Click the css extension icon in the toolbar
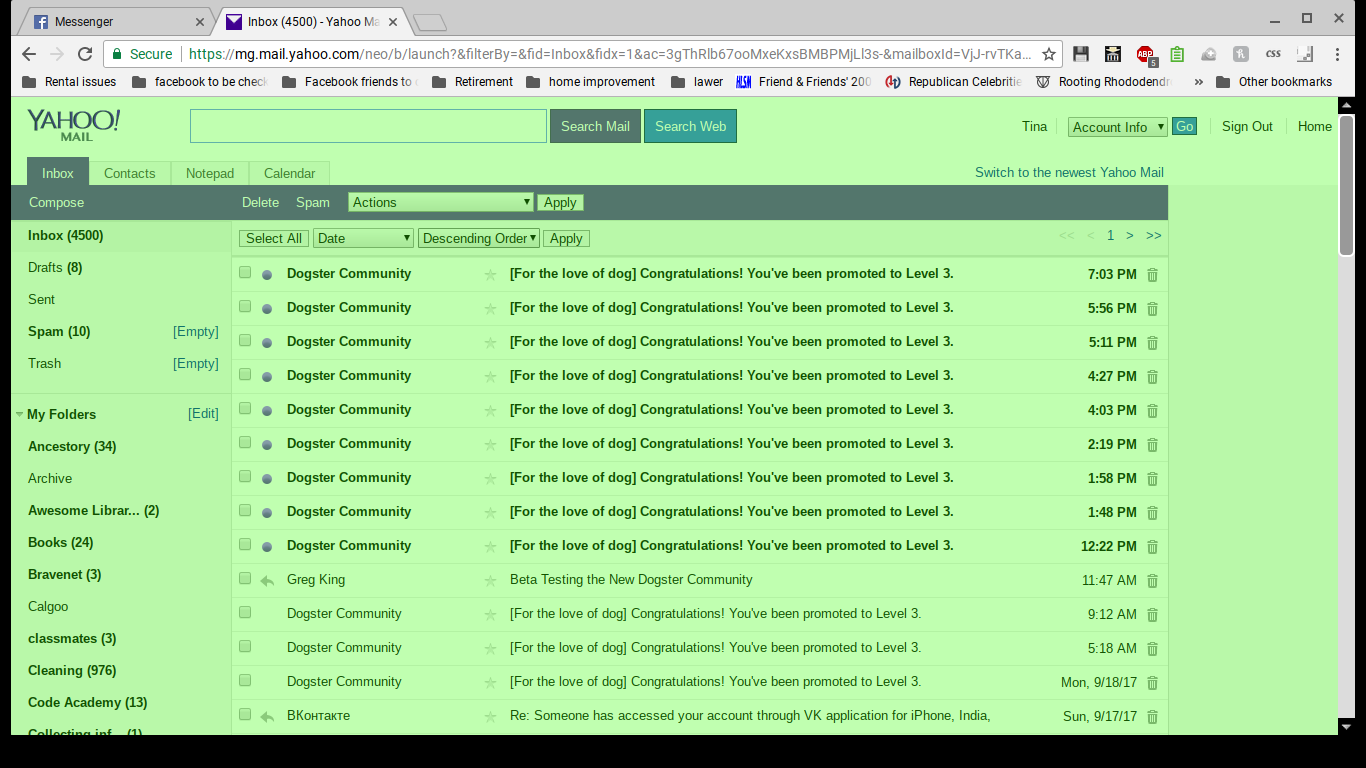Viewport: 1366px width, 768px height. (1273, 54)
